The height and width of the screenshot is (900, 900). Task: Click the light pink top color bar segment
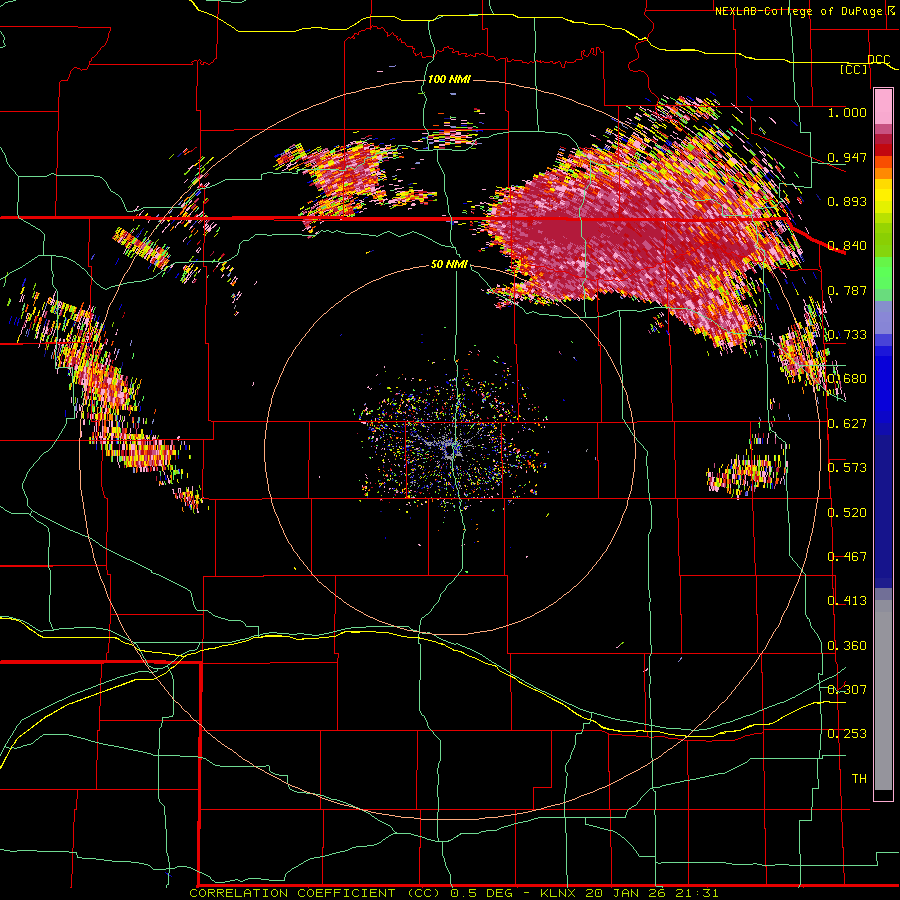[x=883, y=107]
